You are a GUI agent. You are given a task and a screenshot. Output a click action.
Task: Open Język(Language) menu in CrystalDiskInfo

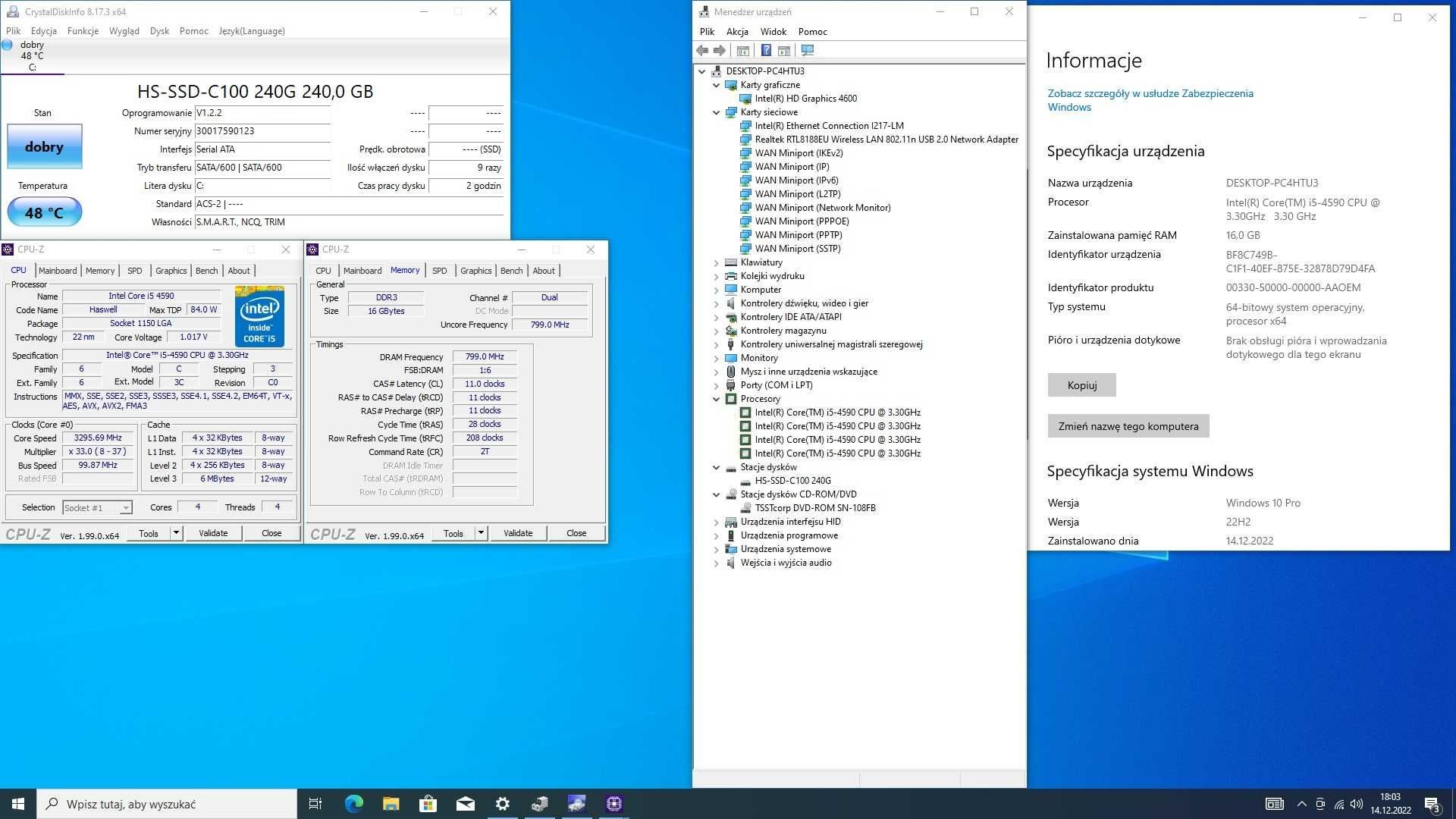pyautogui.click(x=252, y=31)
